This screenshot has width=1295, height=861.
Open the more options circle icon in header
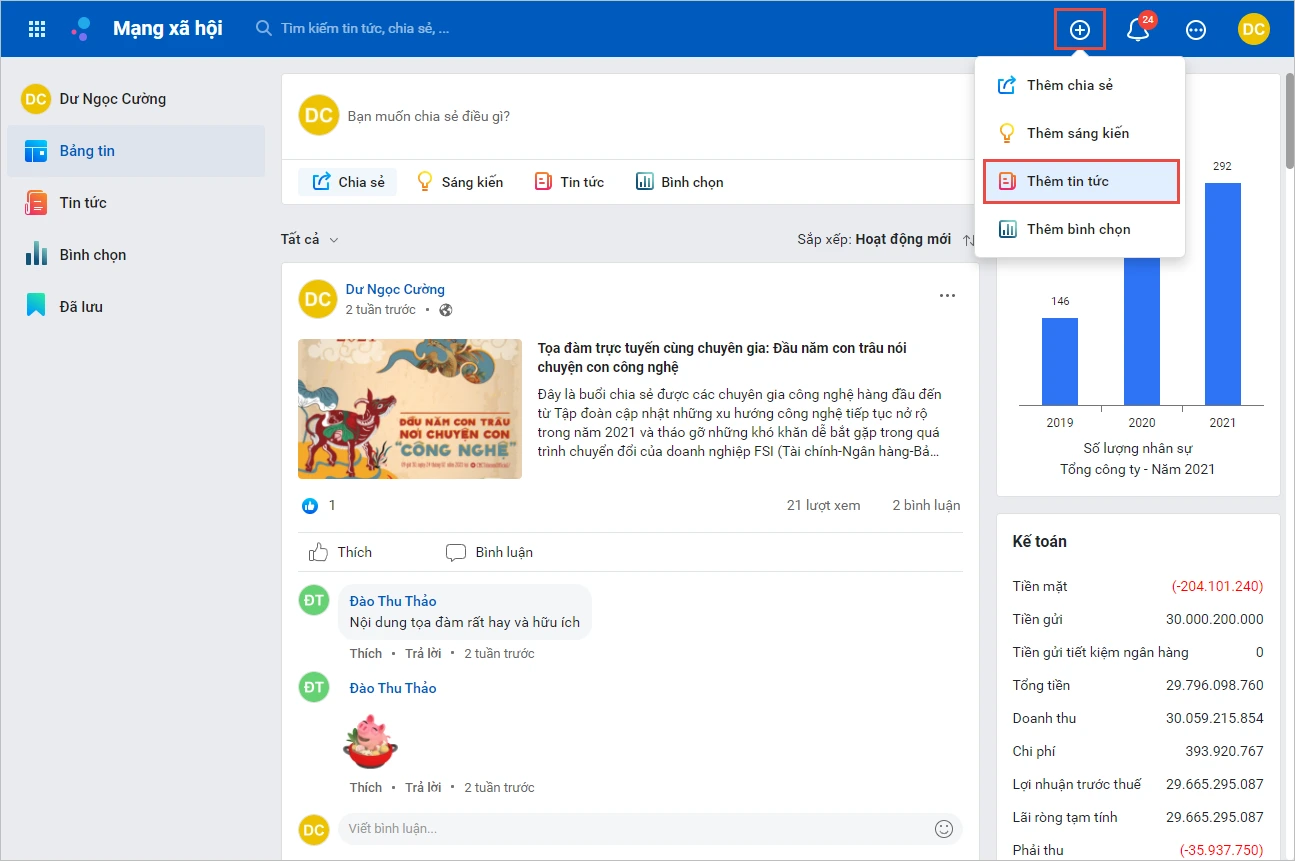point(1195,29)
